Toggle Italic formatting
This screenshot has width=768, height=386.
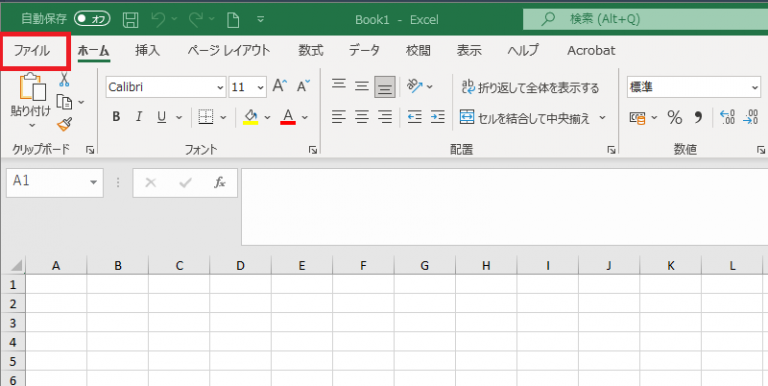point(139,117)
